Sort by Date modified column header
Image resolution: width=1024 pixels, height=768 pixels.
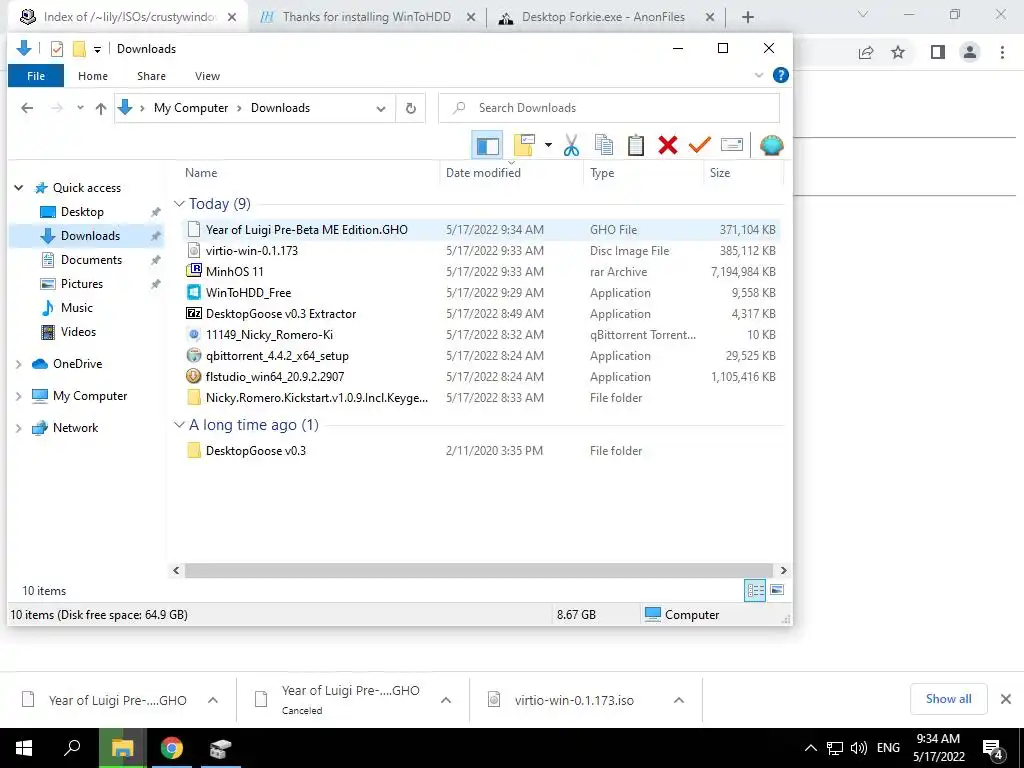point(483,173)
